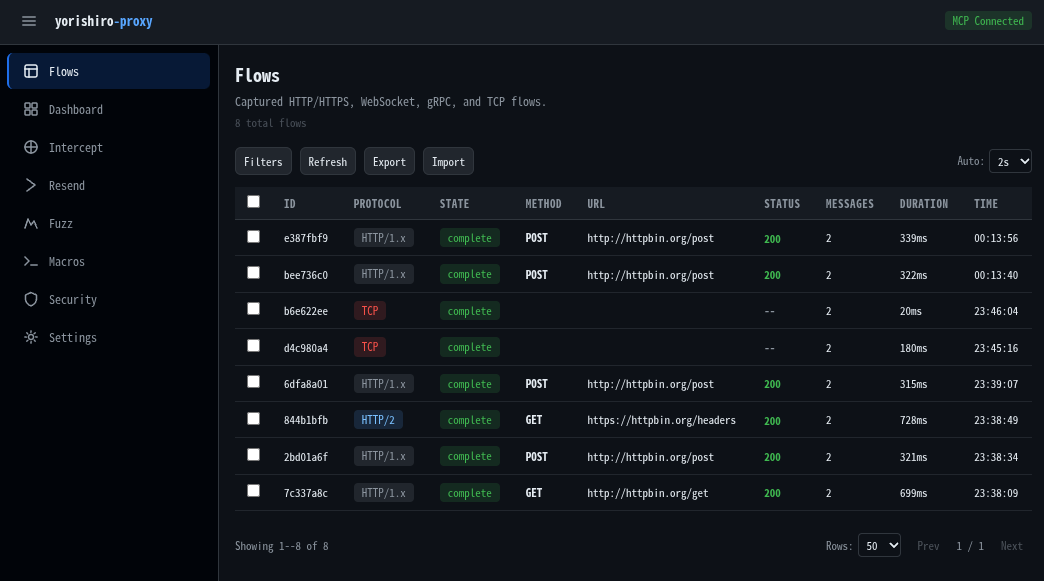Open the auto-refresh interval dropdown
The height and width of the screenshot is (581, 1044).
(1010, 160)
